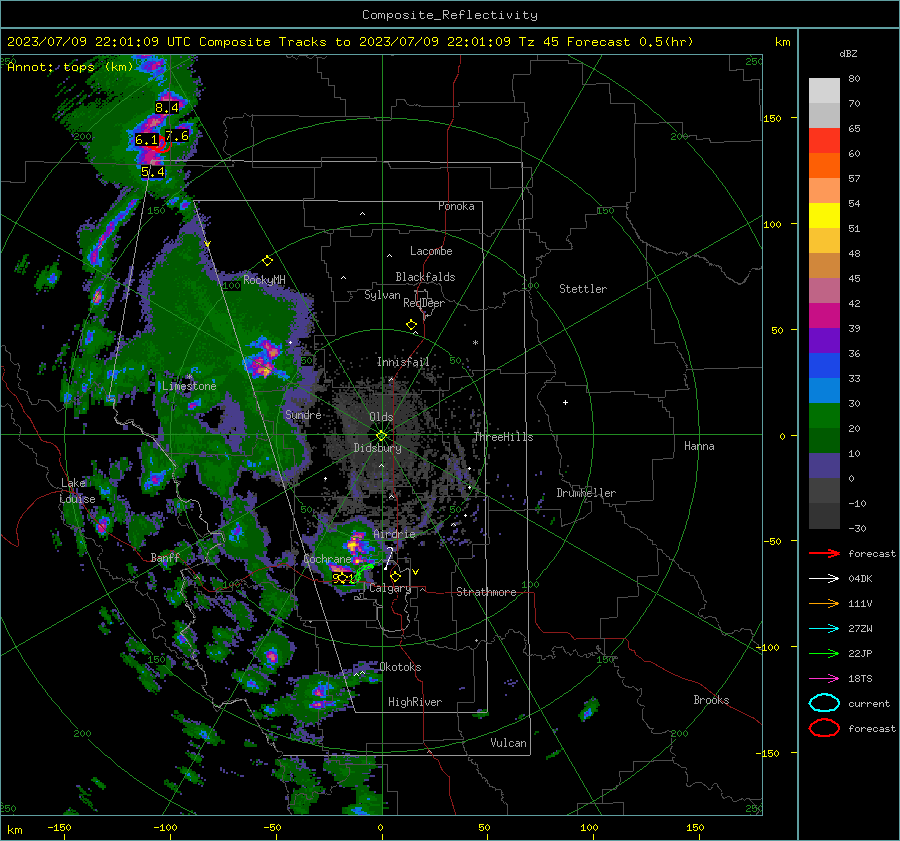Click the Ponoka city label
Screen dimensions: 900x841
click(x=456, y=206)
